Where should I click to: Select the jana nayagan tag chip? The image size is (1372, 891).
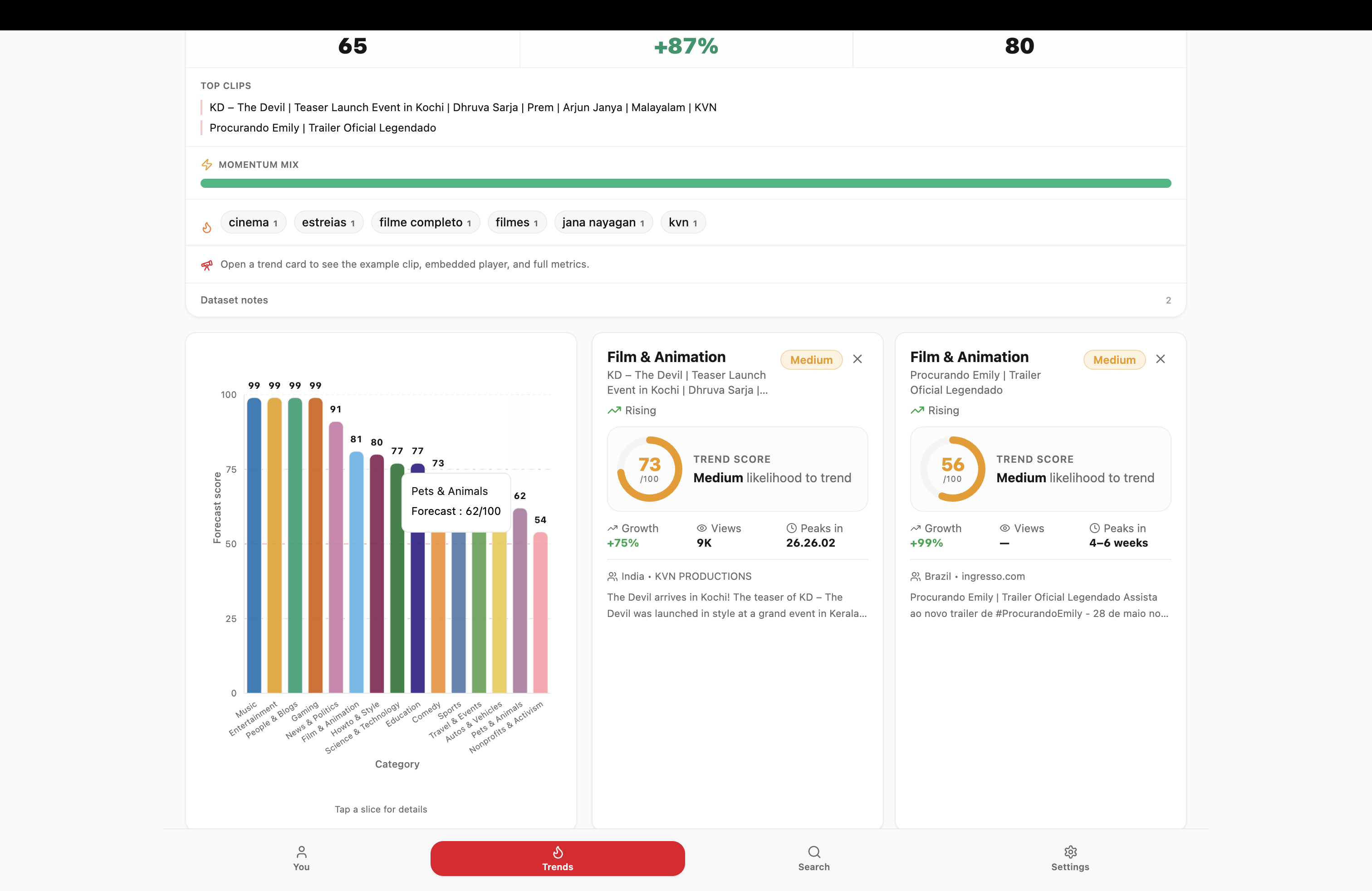coord(603,222)
